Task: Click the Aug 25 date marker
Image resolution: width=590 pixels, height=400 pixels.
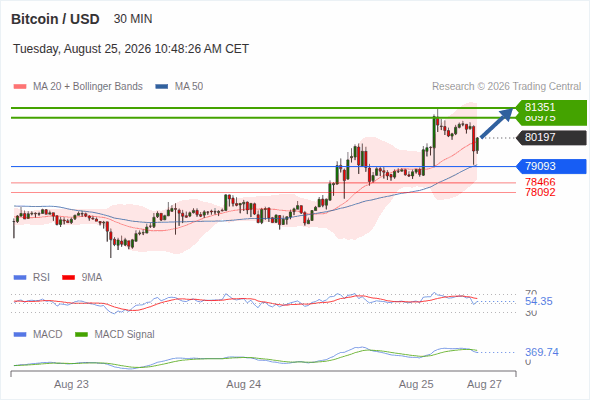Action: 416,384
